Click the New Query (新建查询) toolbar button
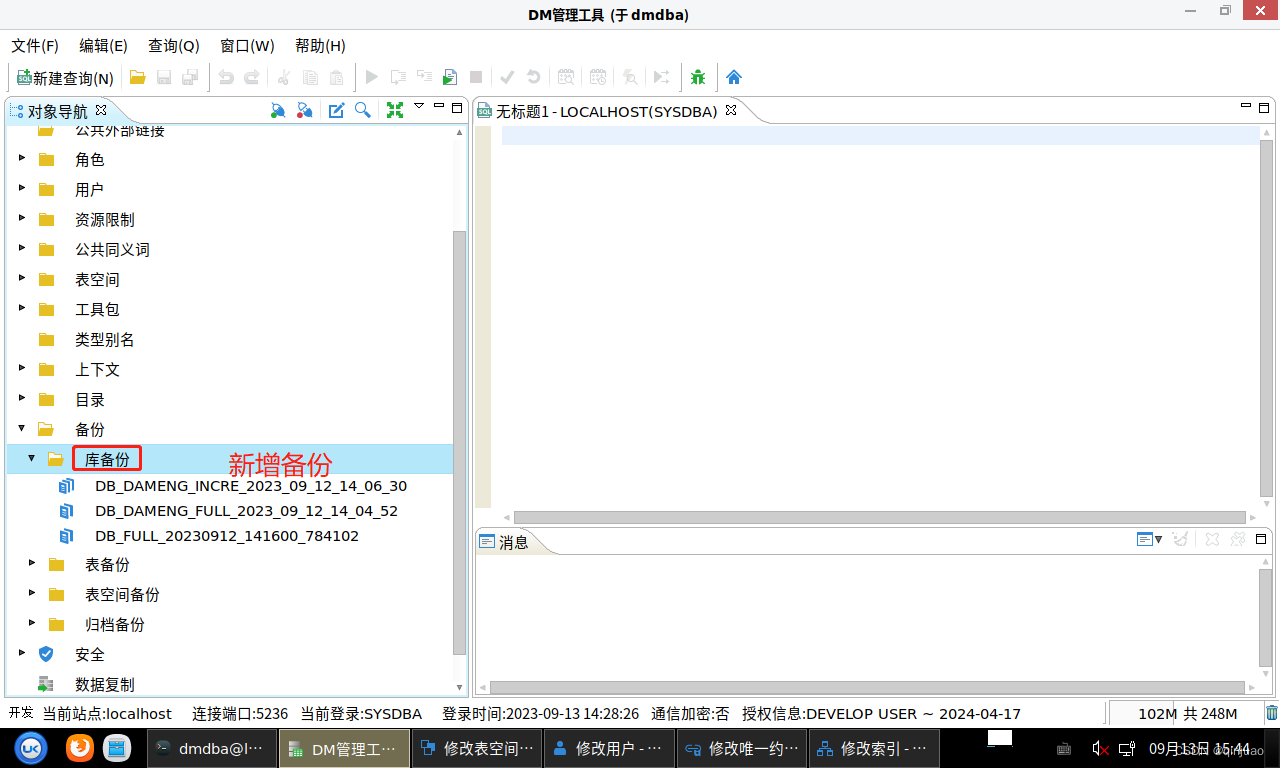 click(65, 77)
